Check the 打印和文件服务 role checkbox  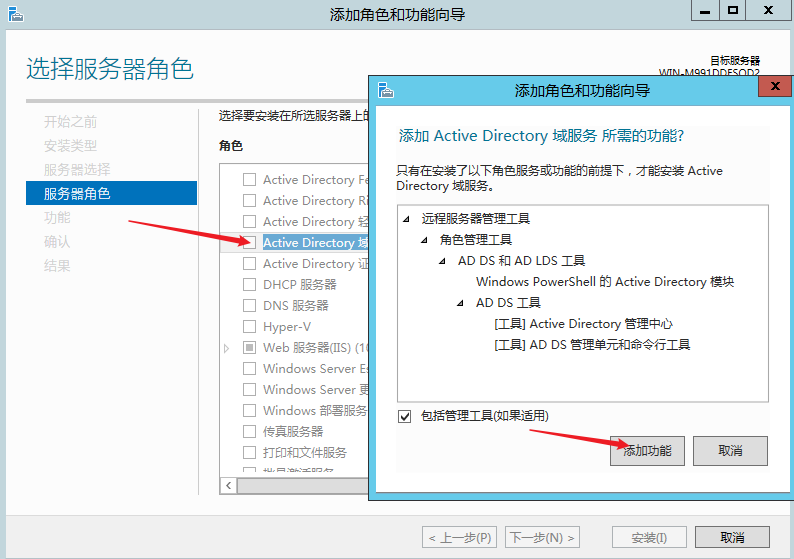tap(249, 452)
